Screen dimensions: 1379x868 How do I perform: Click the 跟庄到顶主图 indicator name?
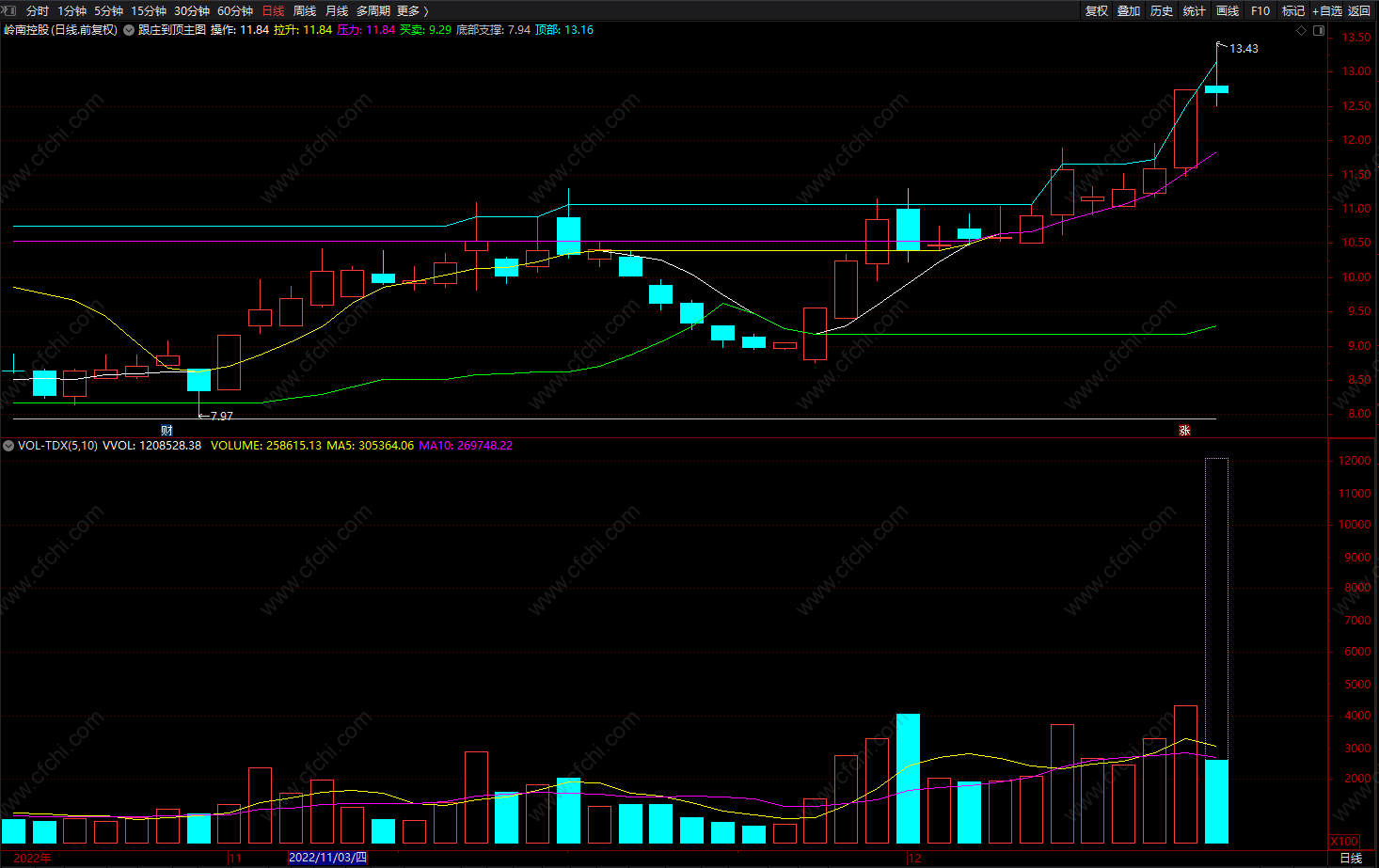(172, 30)
